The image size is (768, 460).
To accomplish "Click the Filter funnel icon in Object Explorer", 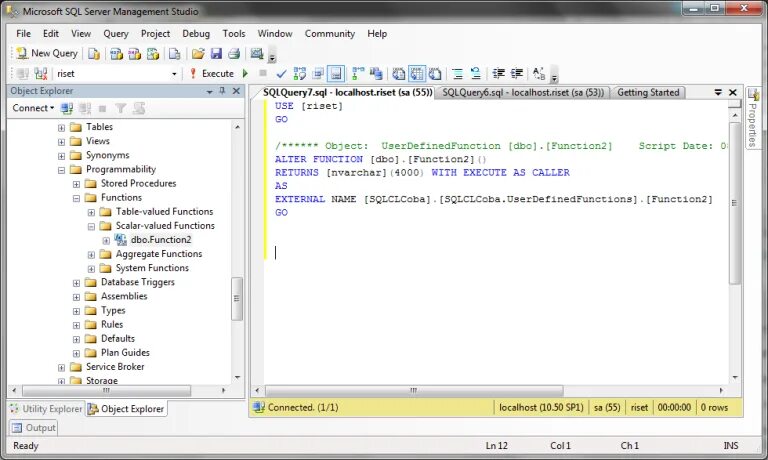I will coord(120,108).
